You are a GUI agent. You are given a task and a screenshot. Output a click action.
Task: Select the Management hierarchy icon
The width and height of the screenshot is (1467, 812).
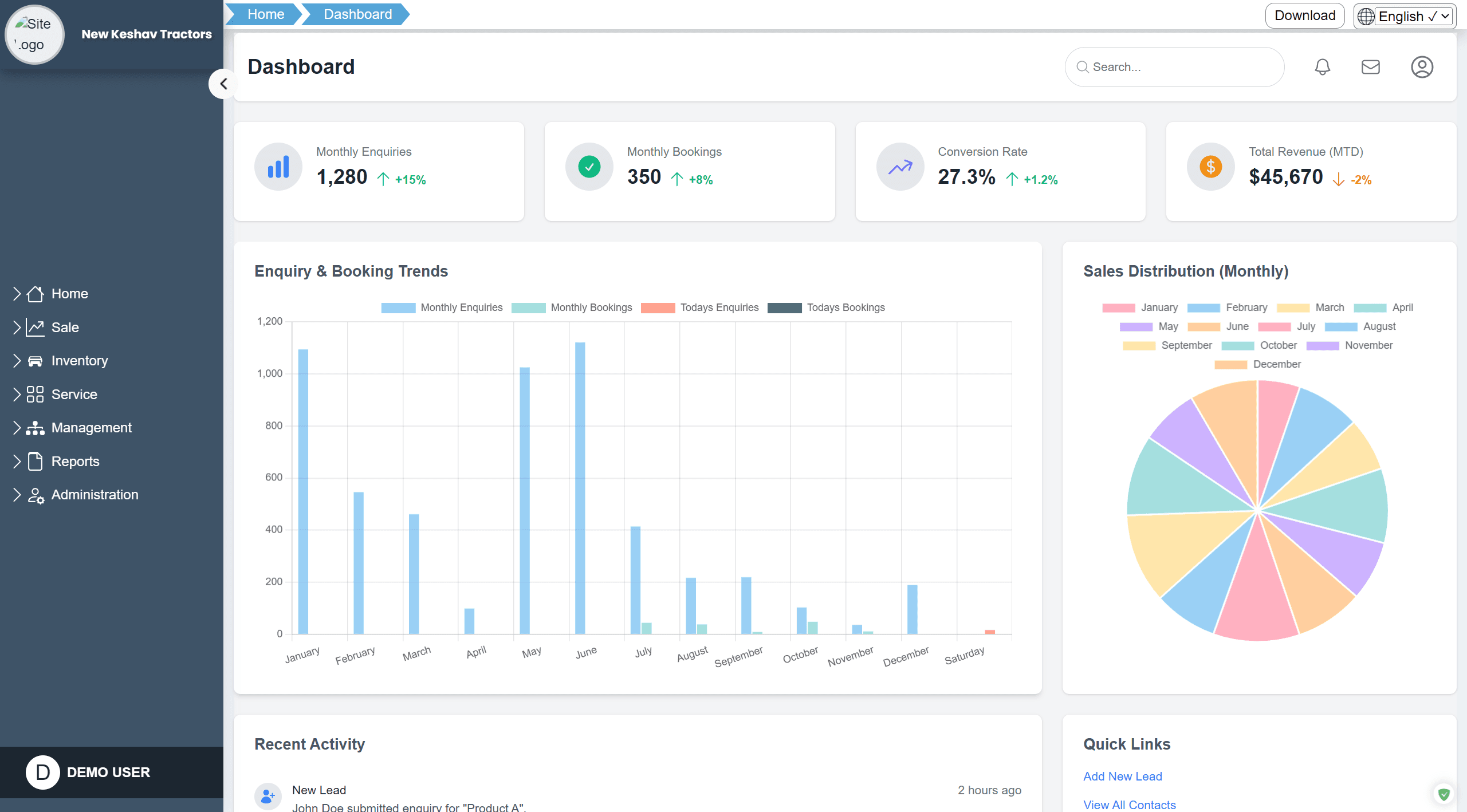coord(36,428)
